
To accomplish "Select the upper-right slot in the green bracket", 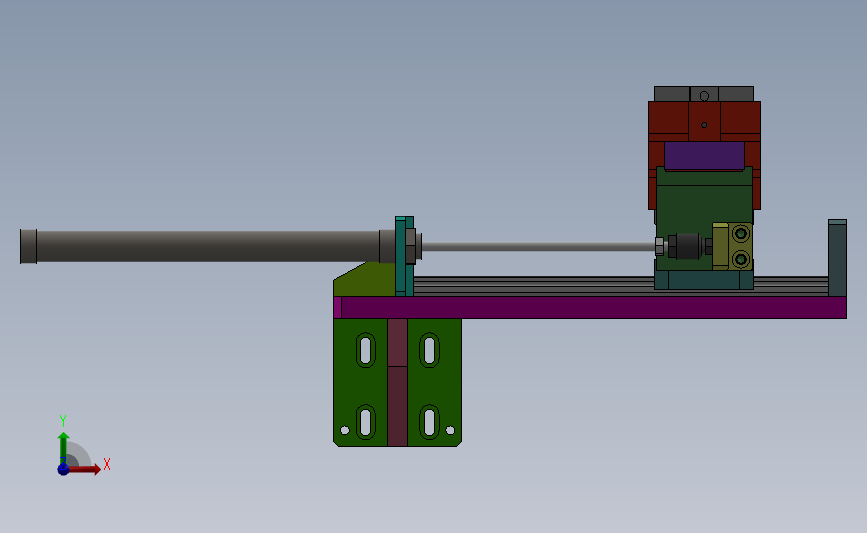I will (430, 349).
